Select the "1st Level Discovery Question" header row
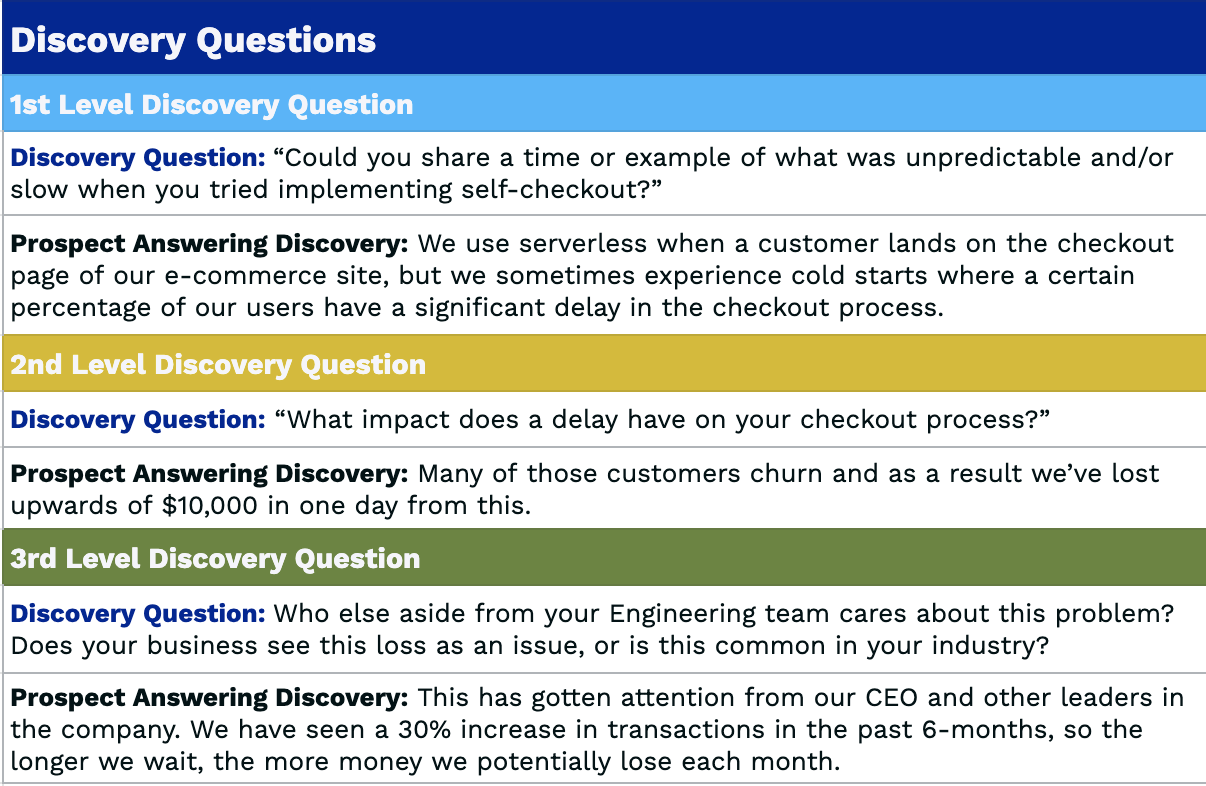This screenshot has height=786, width=1206. point(212,105)
